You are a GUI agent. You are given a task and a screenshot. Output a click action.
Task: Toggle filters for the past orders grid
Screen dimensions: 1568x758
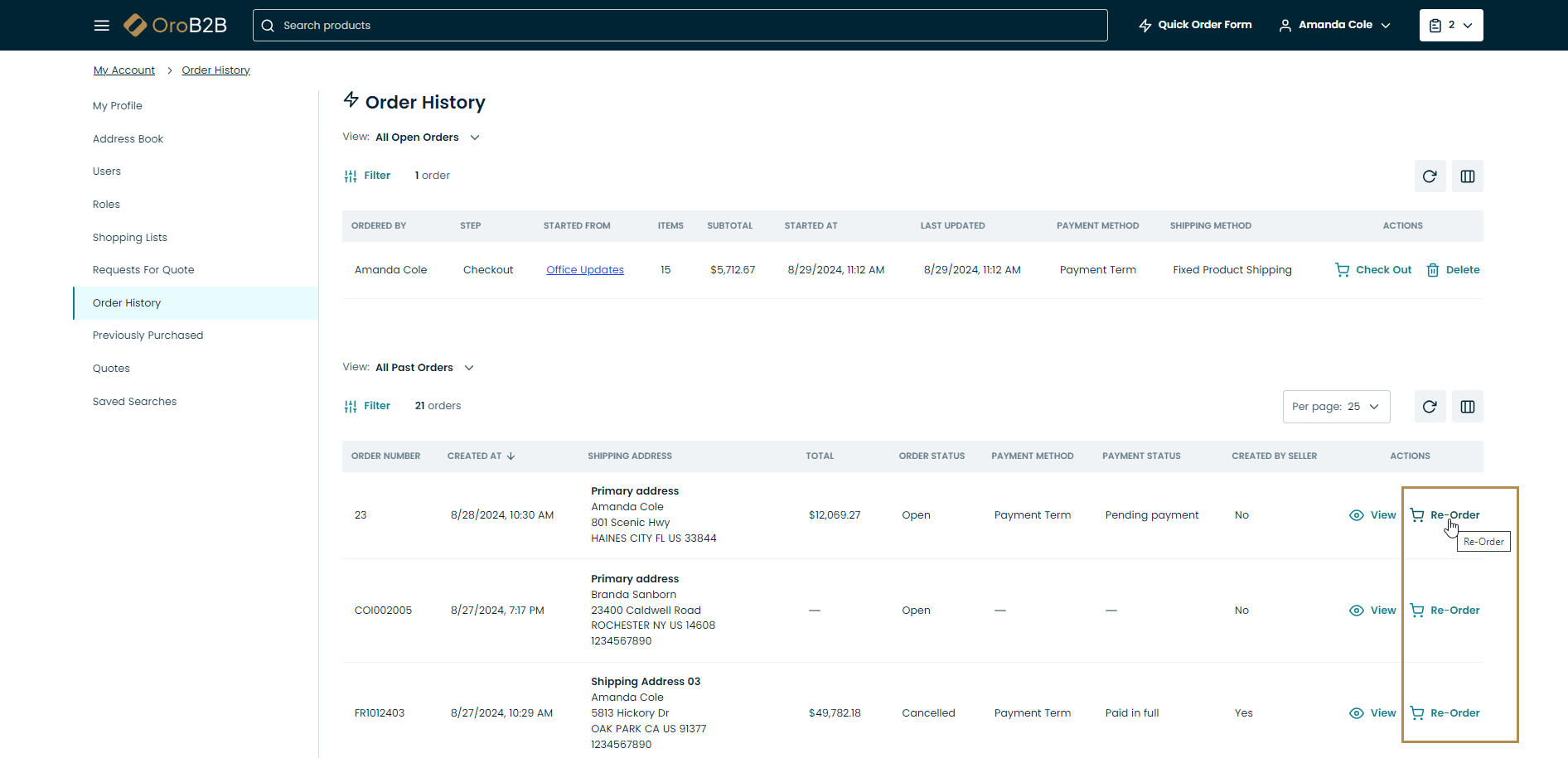point(367,406)
